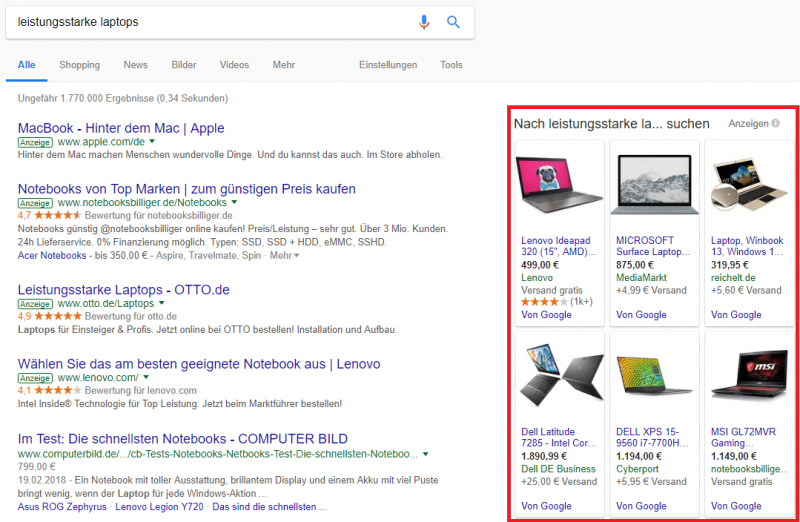This screenshot has height=522, width=800.
Task: Open Einstellungen menu
Action: [x=388, y=65]
